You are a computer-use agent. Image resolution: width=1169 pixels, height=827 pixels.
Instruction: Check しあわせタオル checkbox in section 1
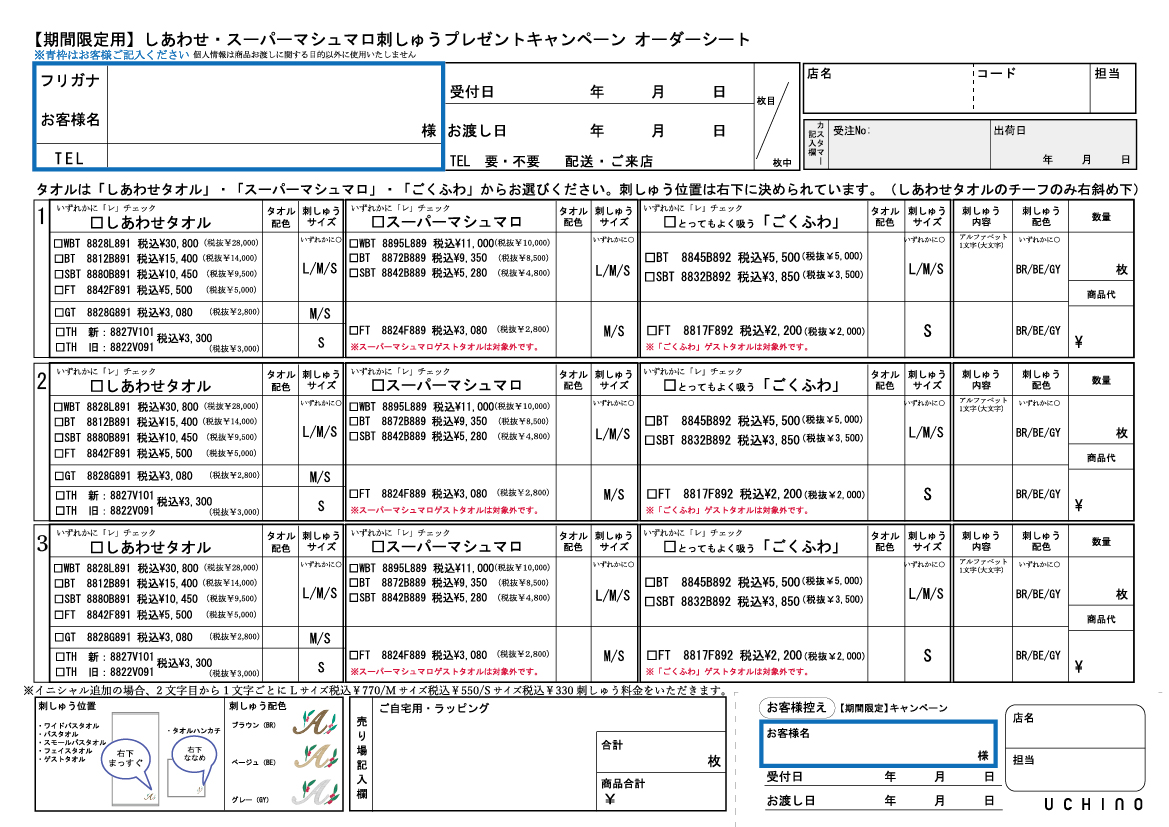coord(97,222)
